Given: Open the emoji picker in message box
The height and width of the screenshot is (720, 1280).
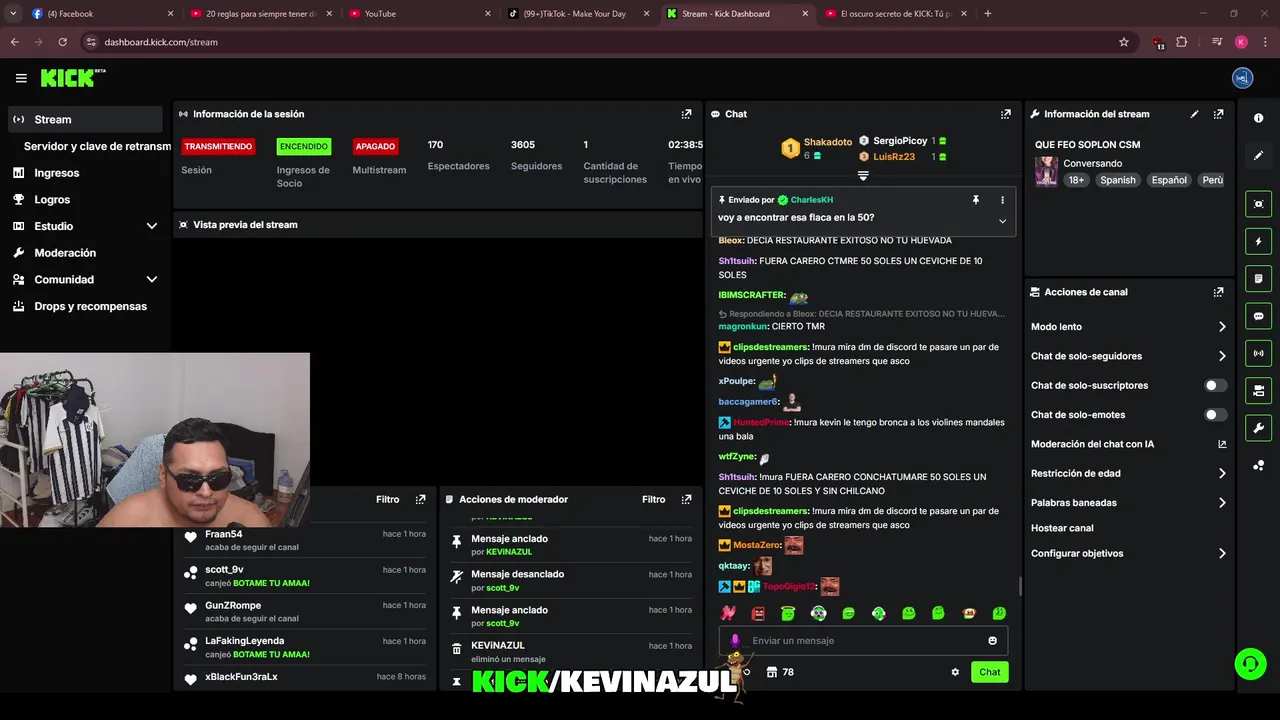Looking at the screenshot, I should coord(992,641).
